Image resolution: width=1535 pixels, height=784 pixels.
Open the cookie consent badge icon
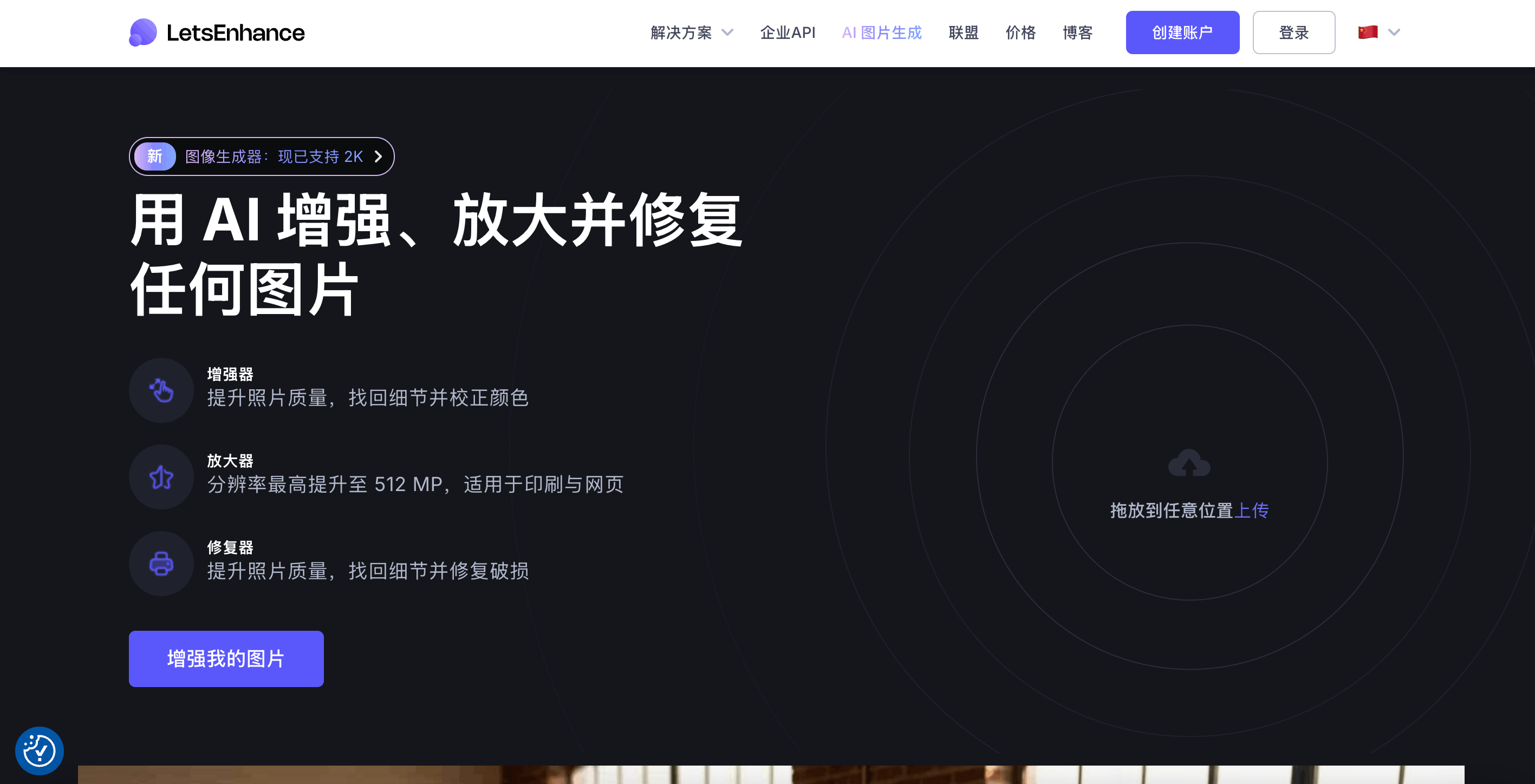pyautogui.click(x=40, y=750)
